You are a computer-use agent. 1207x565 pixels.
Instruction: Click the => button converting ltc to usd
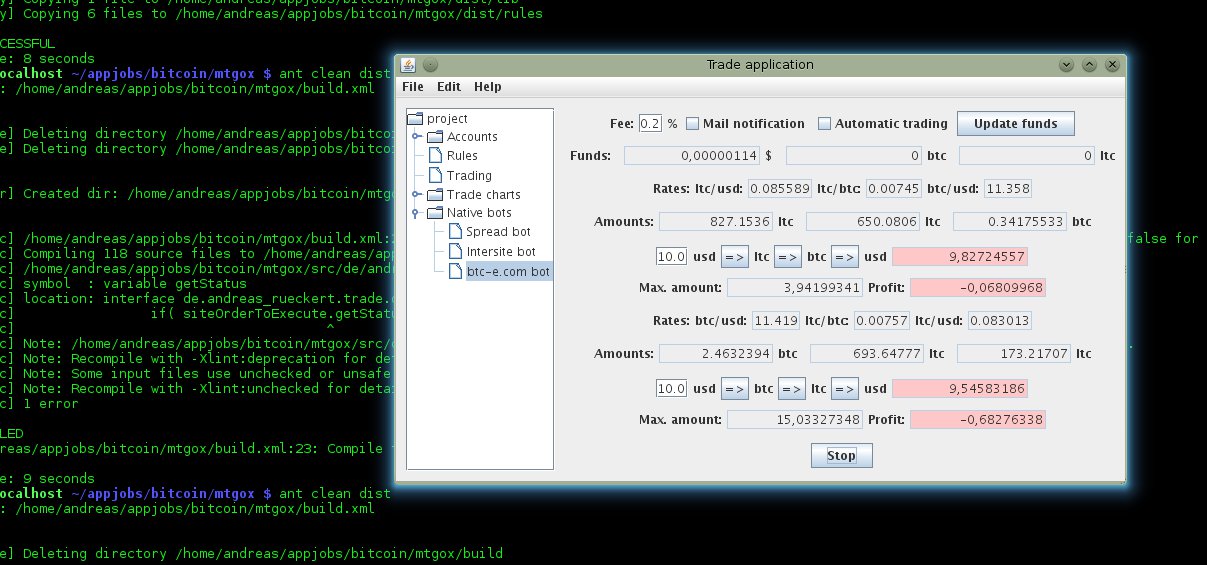click(x=845, y=388)
